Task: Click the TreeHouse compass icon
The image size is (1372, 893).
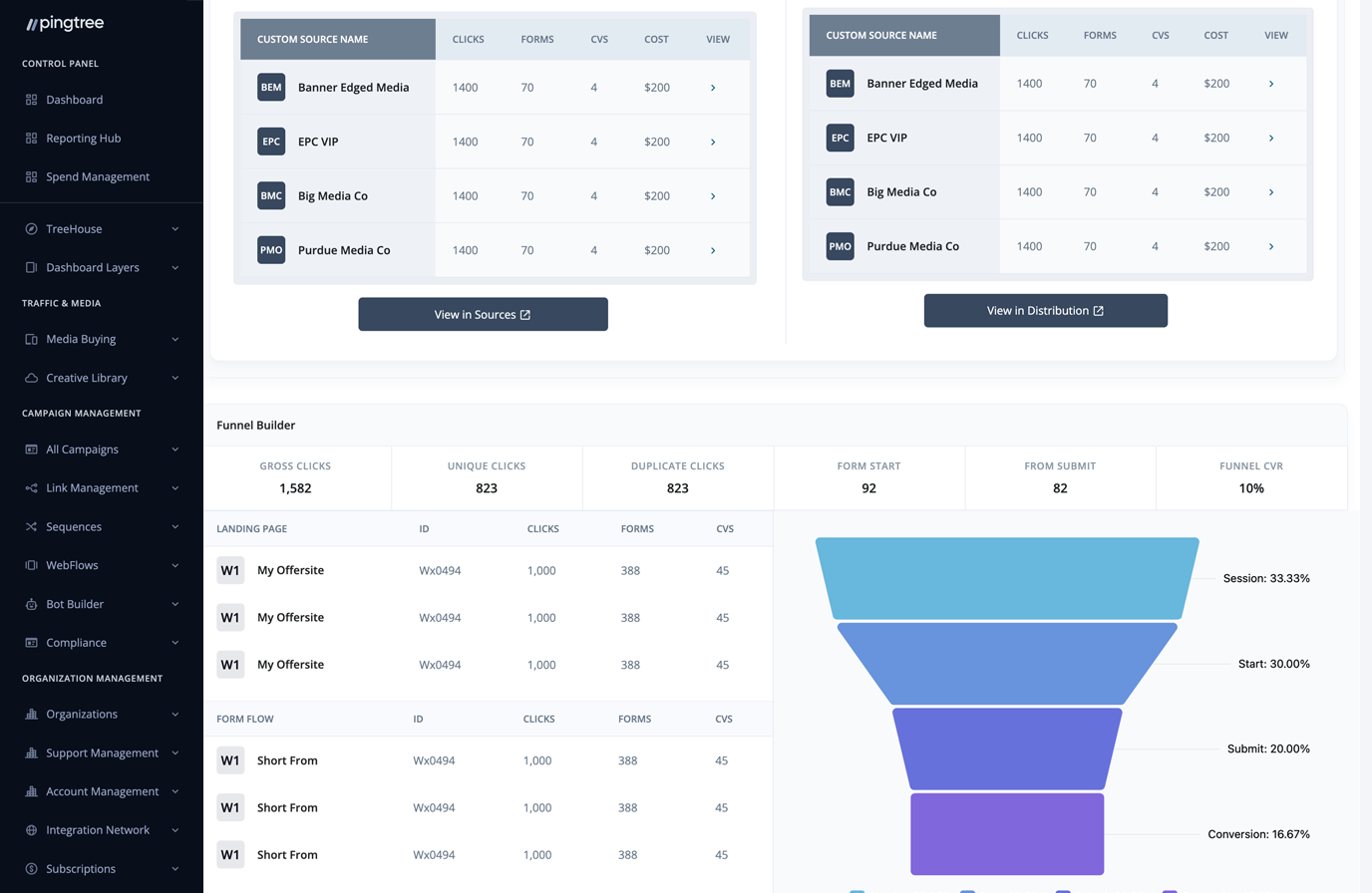Action: [x=31, y=229]
